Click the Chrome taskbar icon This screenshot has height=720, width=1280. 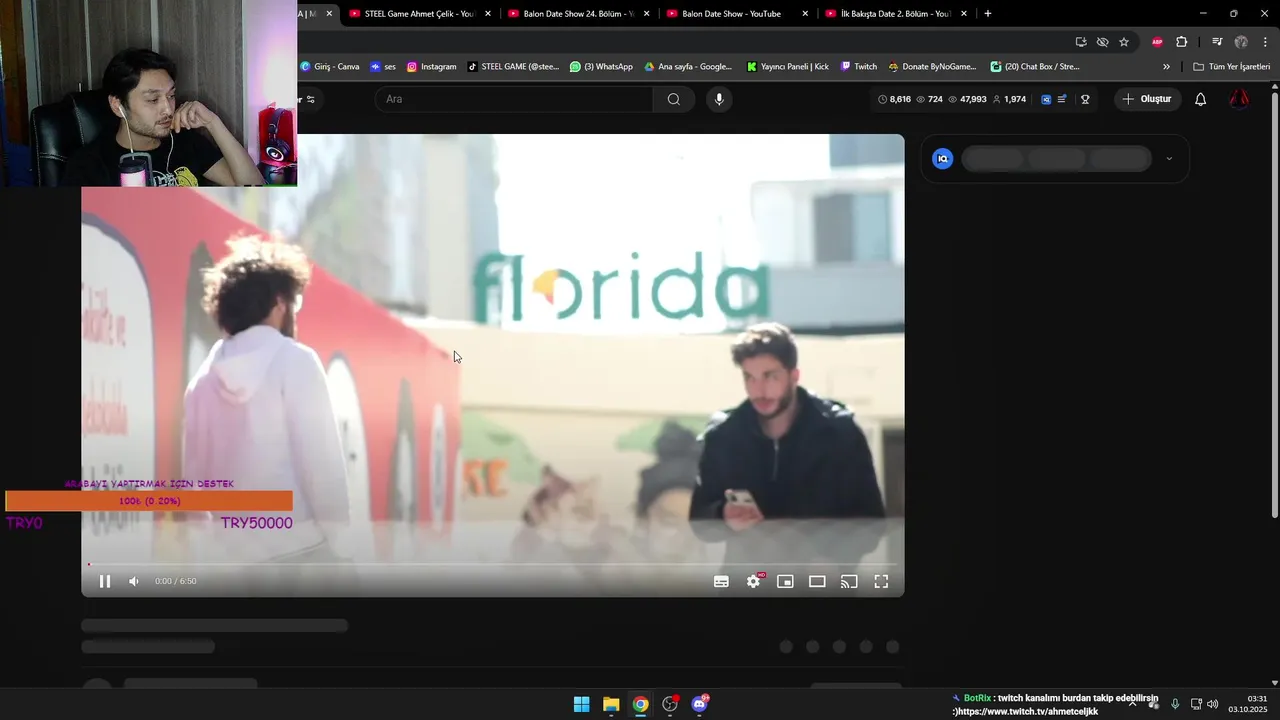[x=640, y=704]
